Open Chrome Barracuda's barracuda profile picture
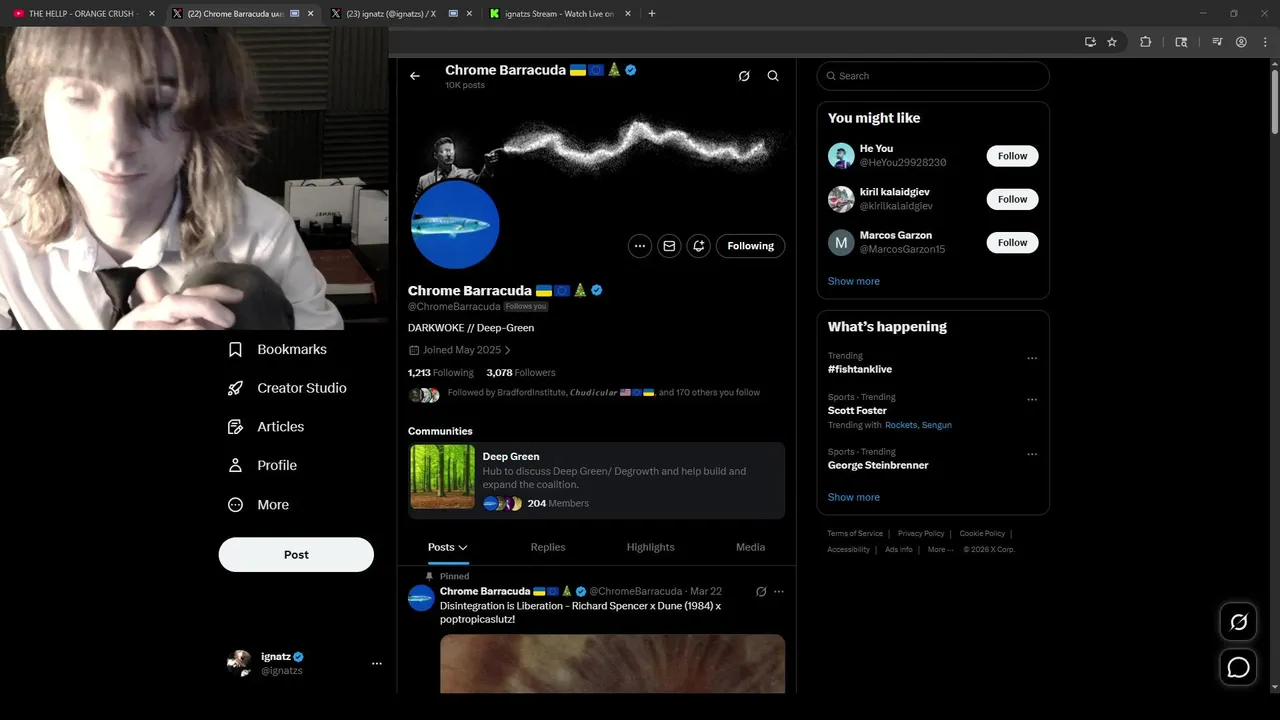The image size is (1280, 720). [455, 224]
